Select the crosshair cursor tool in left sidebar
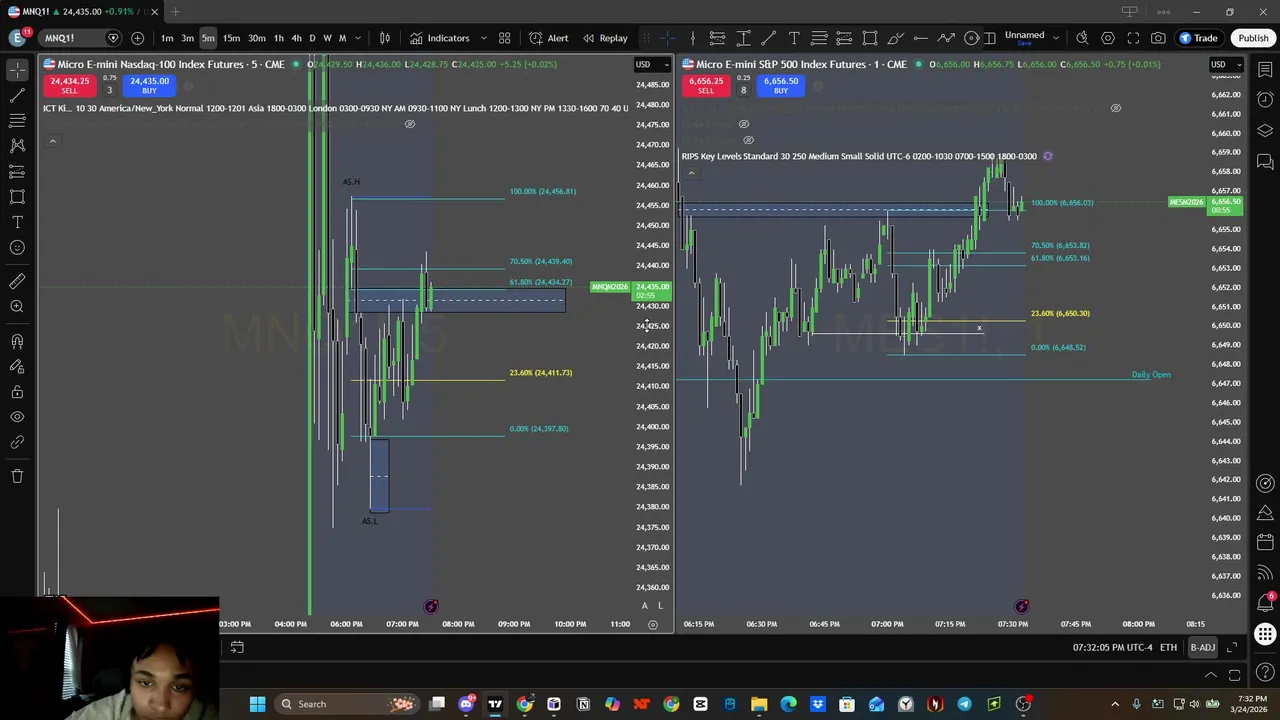1280x720 pixels. pos(17,70)
